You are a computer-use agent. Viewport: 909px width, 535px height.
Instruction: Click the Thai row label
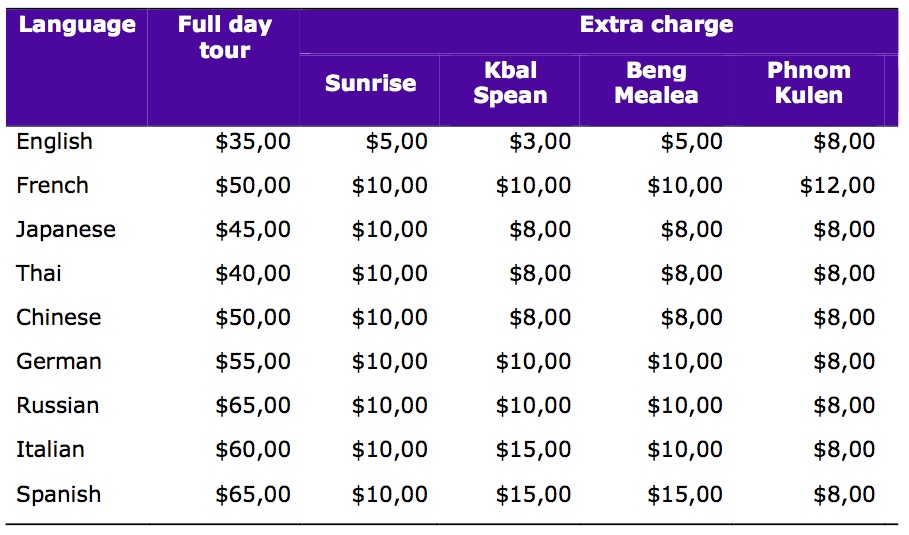[x=38, y=273]
